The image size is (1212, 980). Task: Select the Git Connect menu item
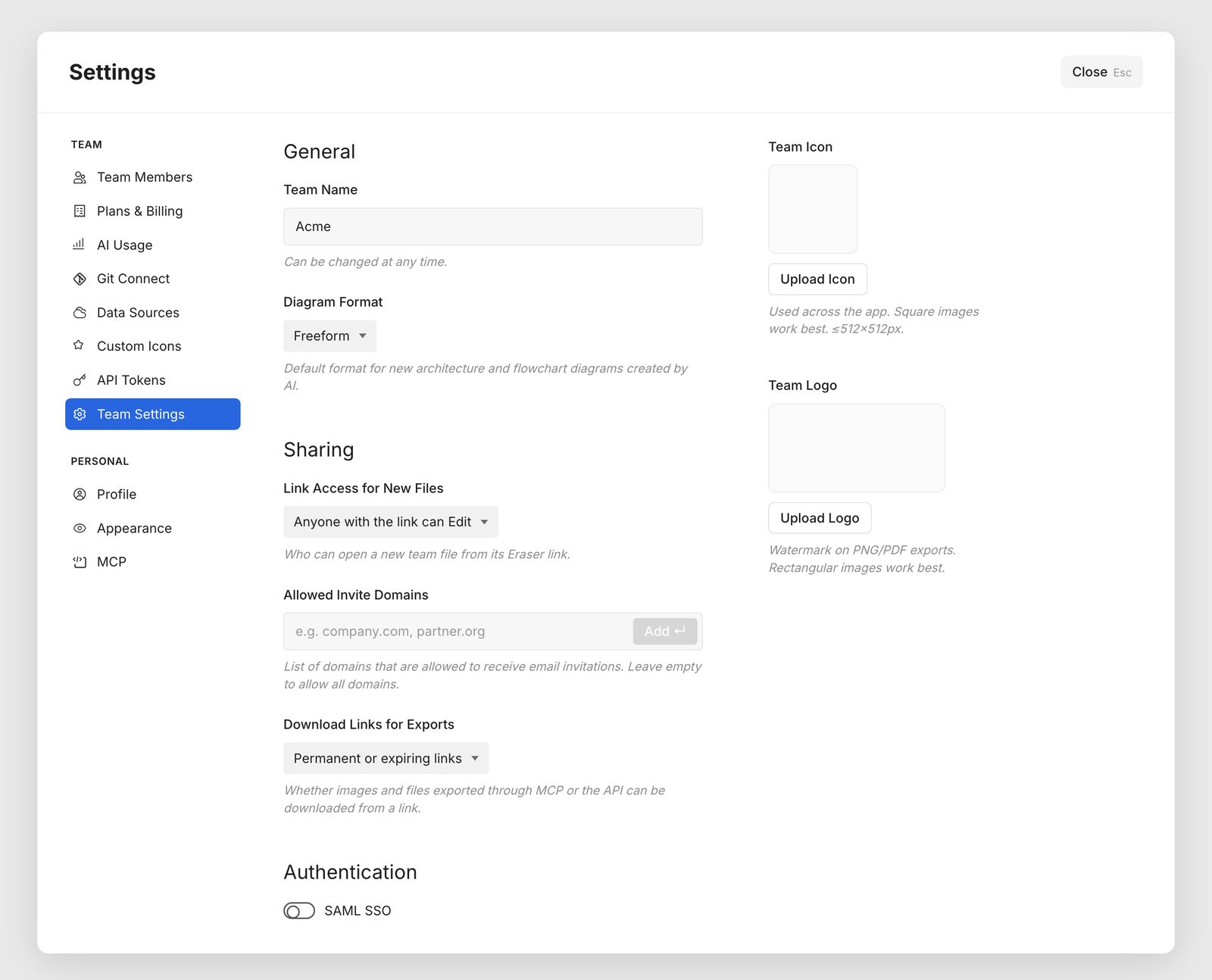pyautogui.click(x=153, y=279)
